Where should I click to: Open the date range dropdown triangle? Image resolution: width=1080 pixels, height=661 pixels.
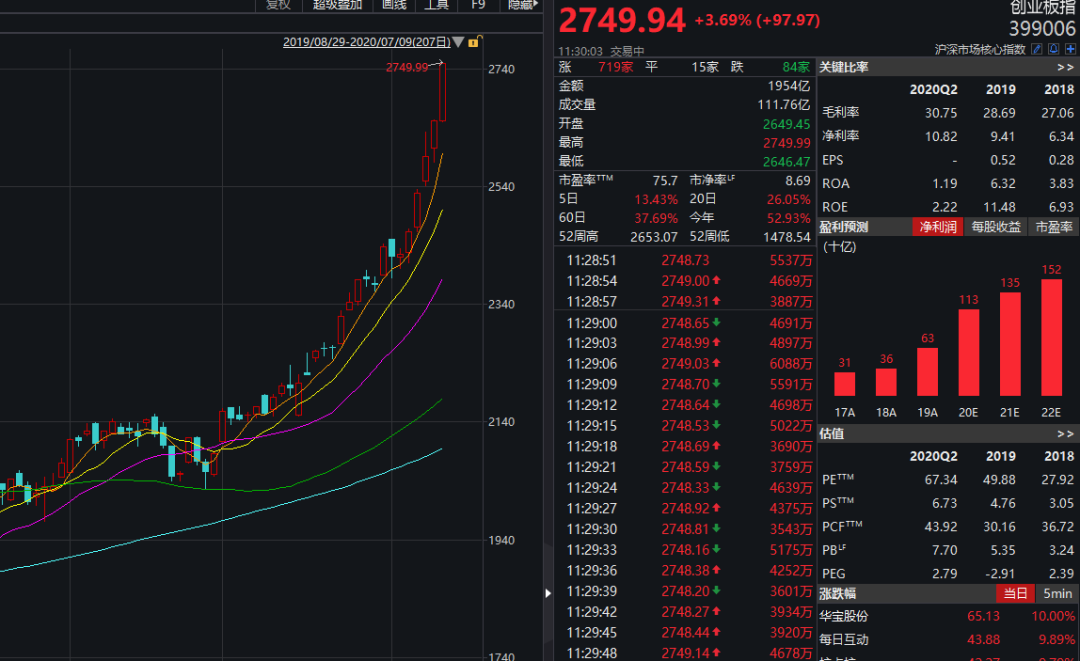458,43
